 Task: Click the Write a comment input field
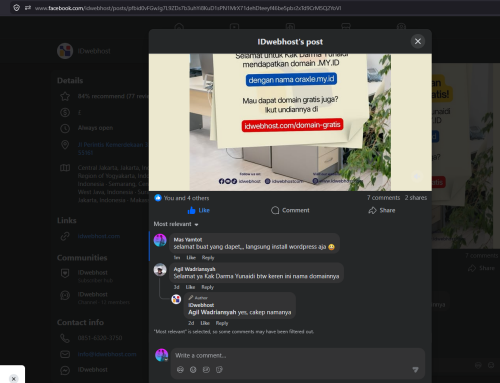point(298,356)
